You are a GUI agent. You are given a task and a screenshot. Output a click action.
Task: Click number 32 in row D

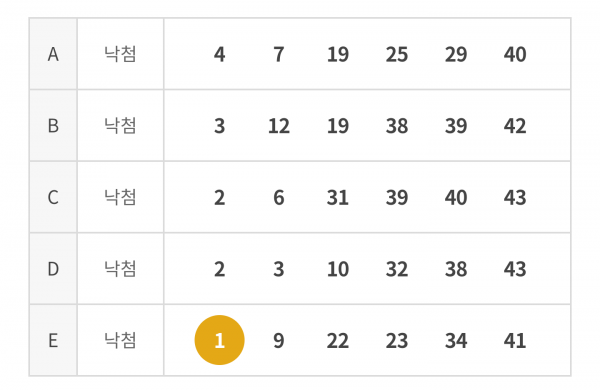pos(397,269)
